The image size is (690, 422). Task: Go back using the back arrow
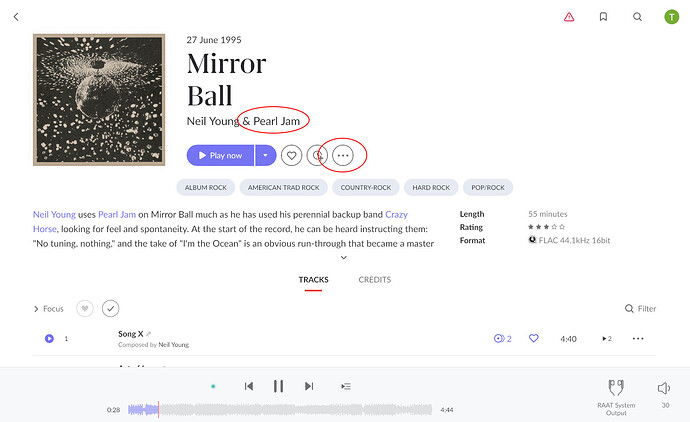tap(16, 17)
